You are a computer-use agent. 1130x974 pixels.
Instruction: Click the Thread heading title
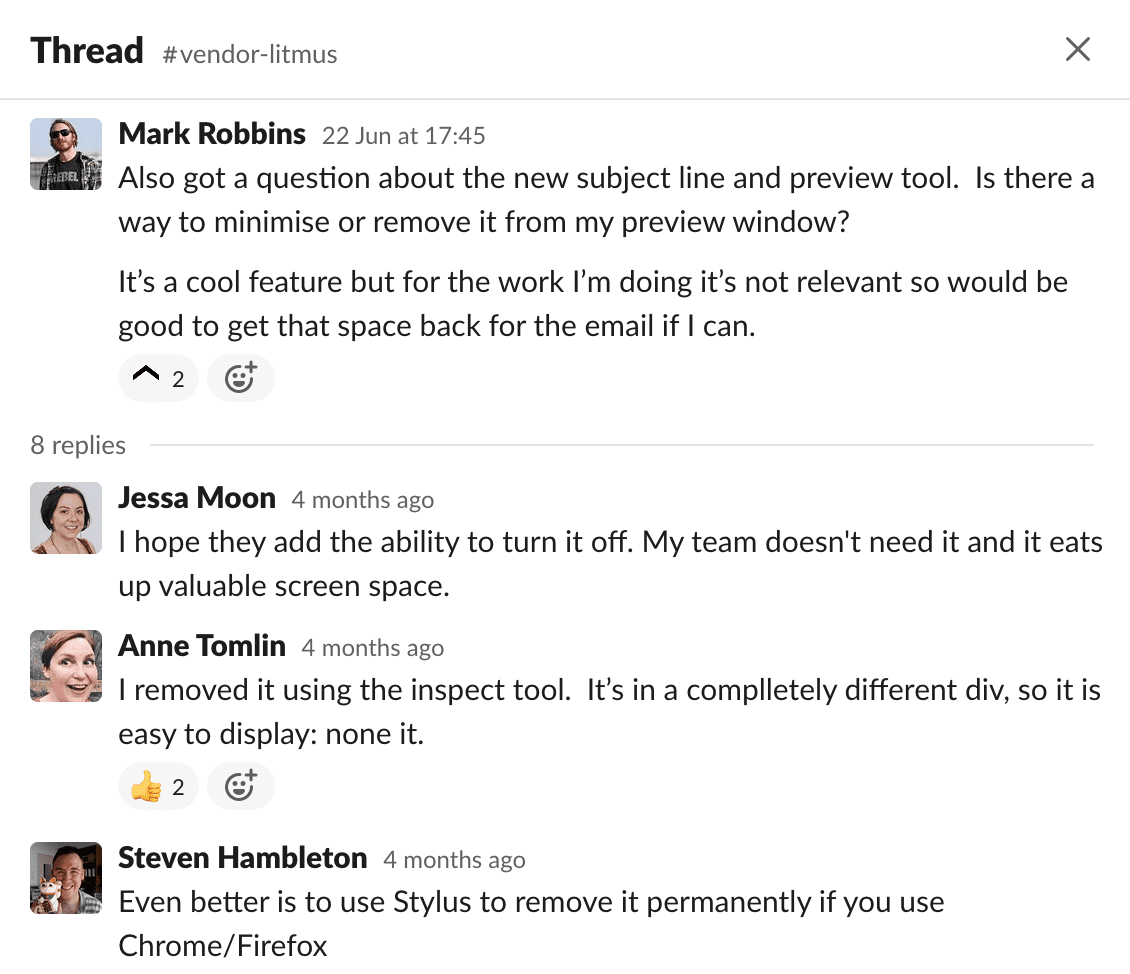(87, 51)
